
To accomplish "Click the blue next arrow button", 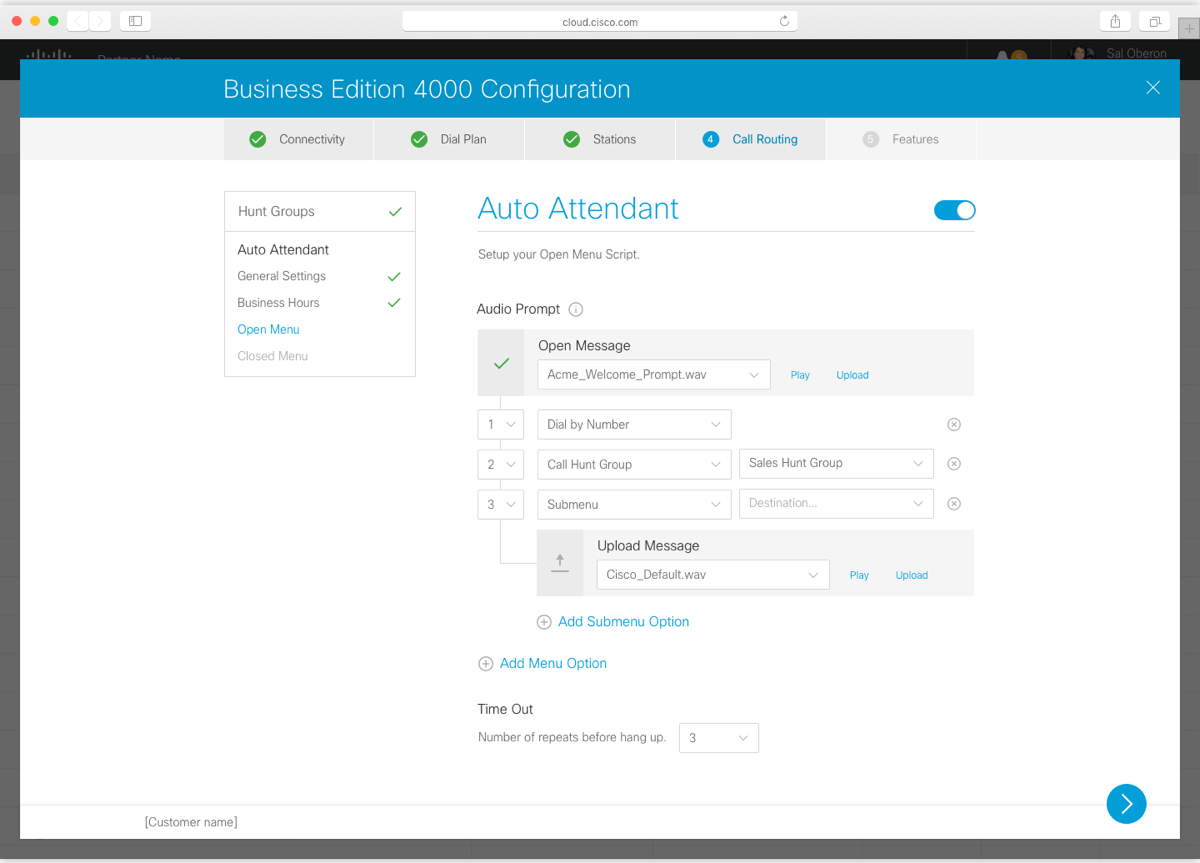I will click(1126, 804).
